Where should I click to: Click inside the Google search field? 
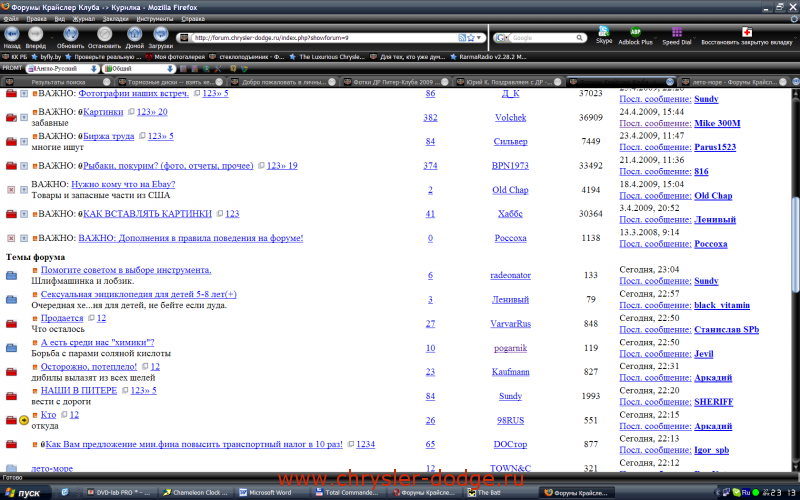[x=542, y=38]
